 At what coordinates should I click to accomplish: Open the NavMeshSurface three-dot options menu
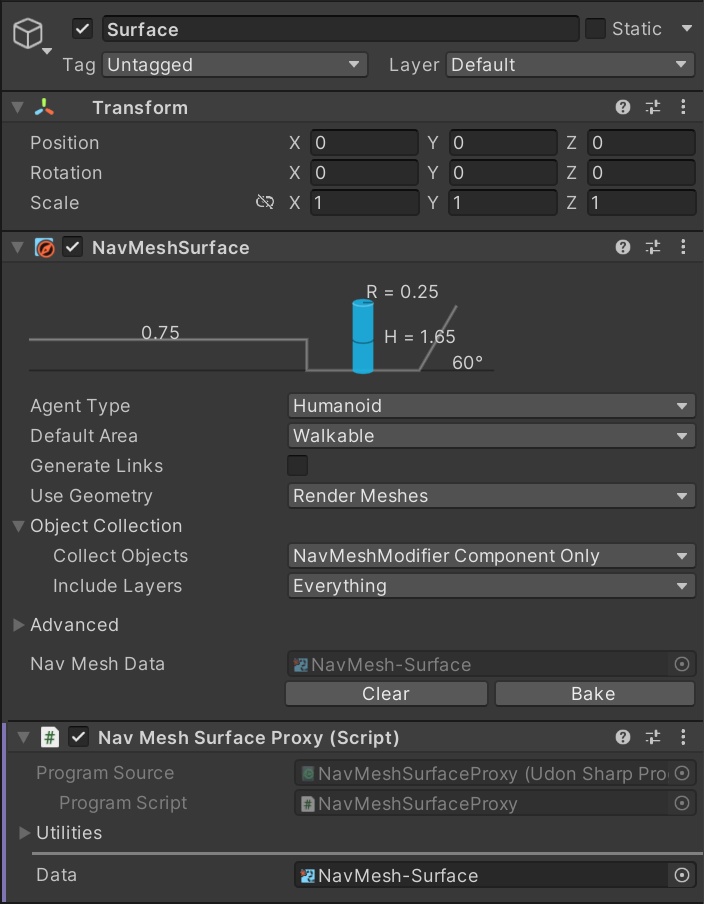click(x=683, y=247)
